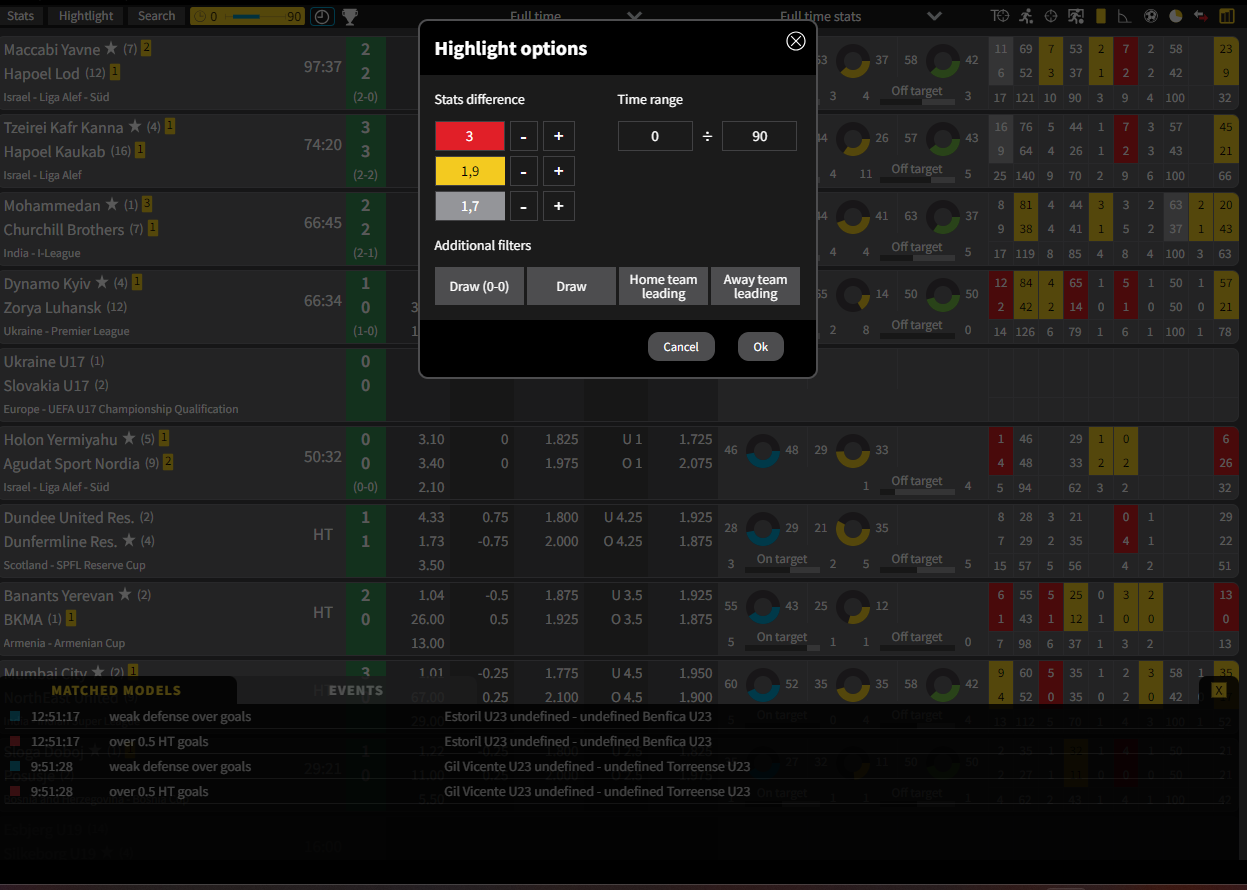1247x890 pixels.
Task: Select the yellow 1,9 color swatch
Action: coord(469,171)
